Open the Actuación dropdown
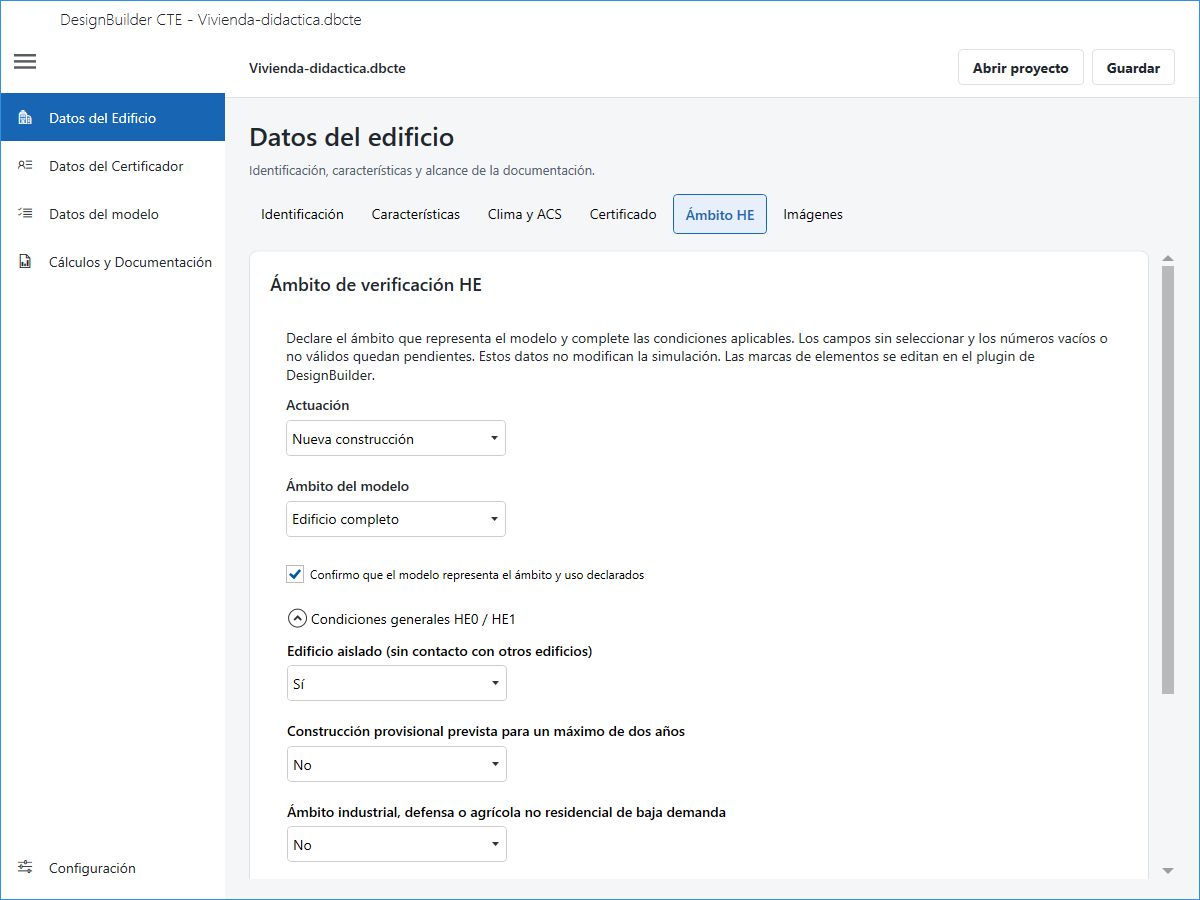The image size is (1200, 900). 396,438
